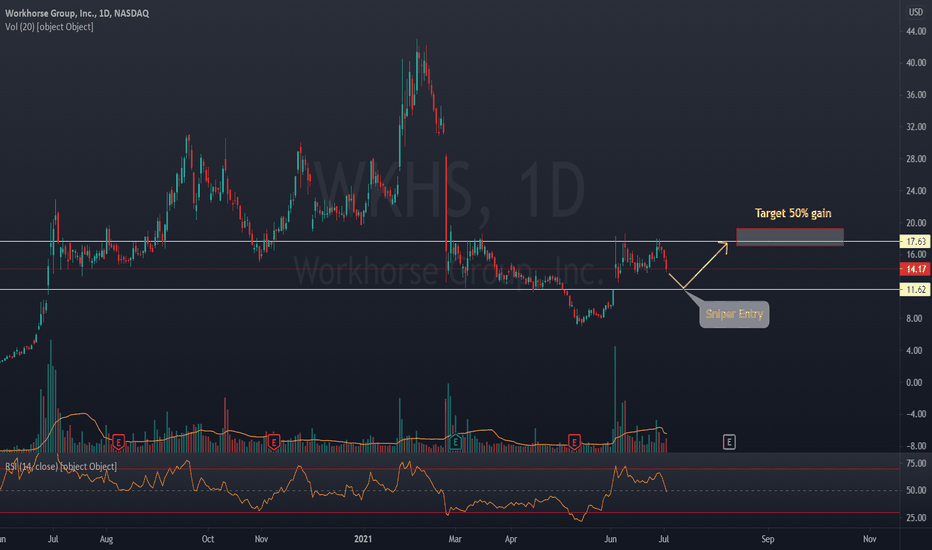932x550 pixels.
Task: Click the 28.00 price axis value
Action: coord(916,159)
